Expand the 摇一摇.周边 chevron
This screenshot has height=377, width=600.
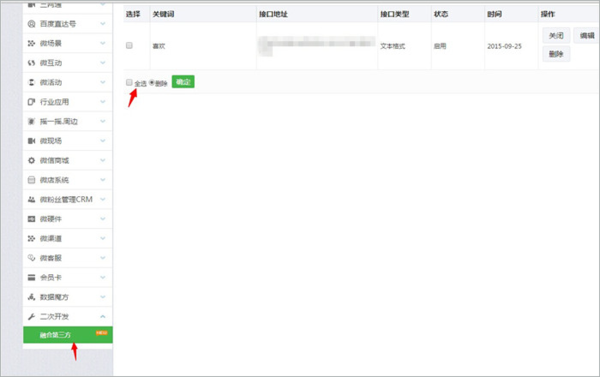(103, 121)
